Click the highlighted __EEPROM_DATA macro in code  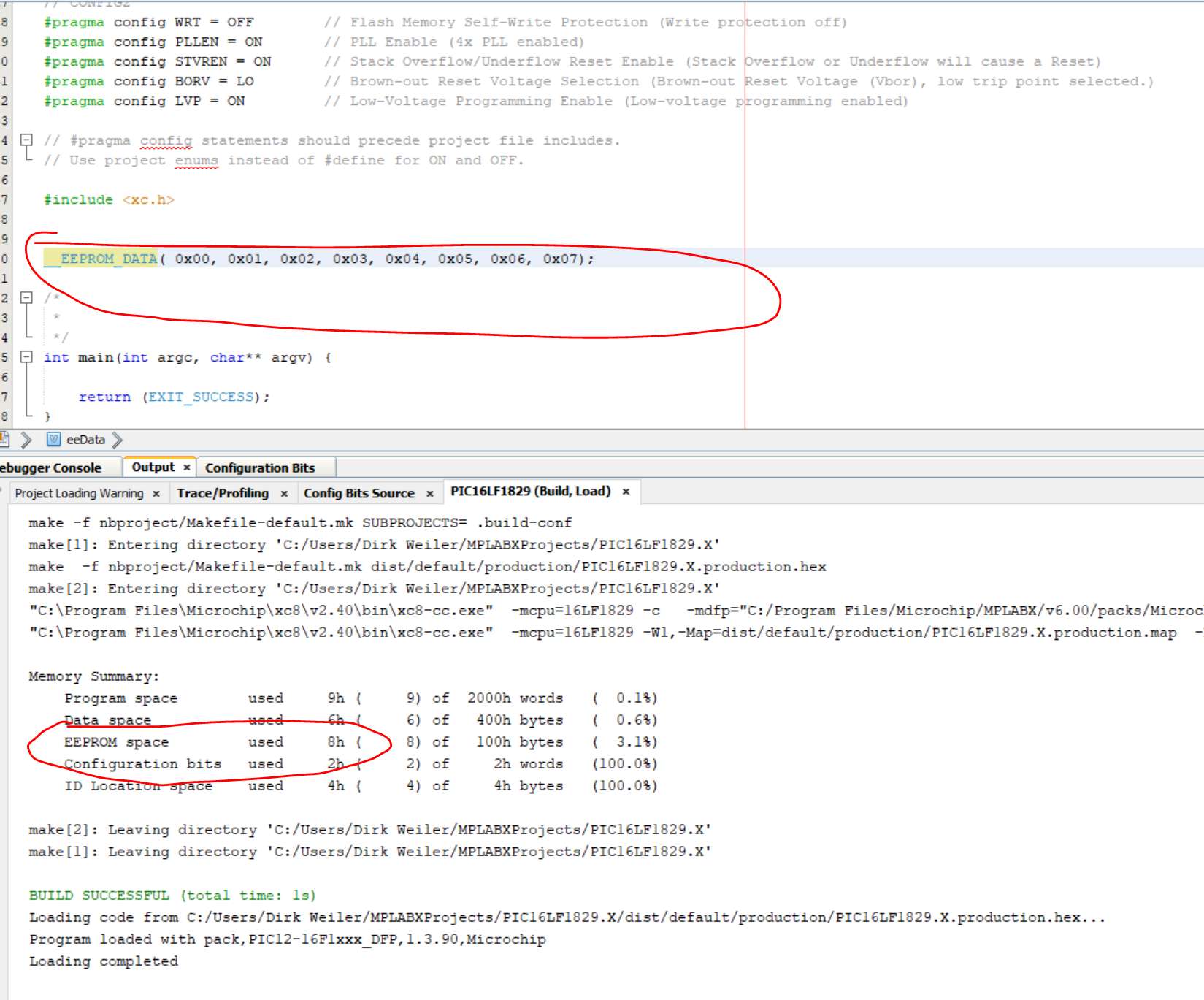click(x=102, y=259)
